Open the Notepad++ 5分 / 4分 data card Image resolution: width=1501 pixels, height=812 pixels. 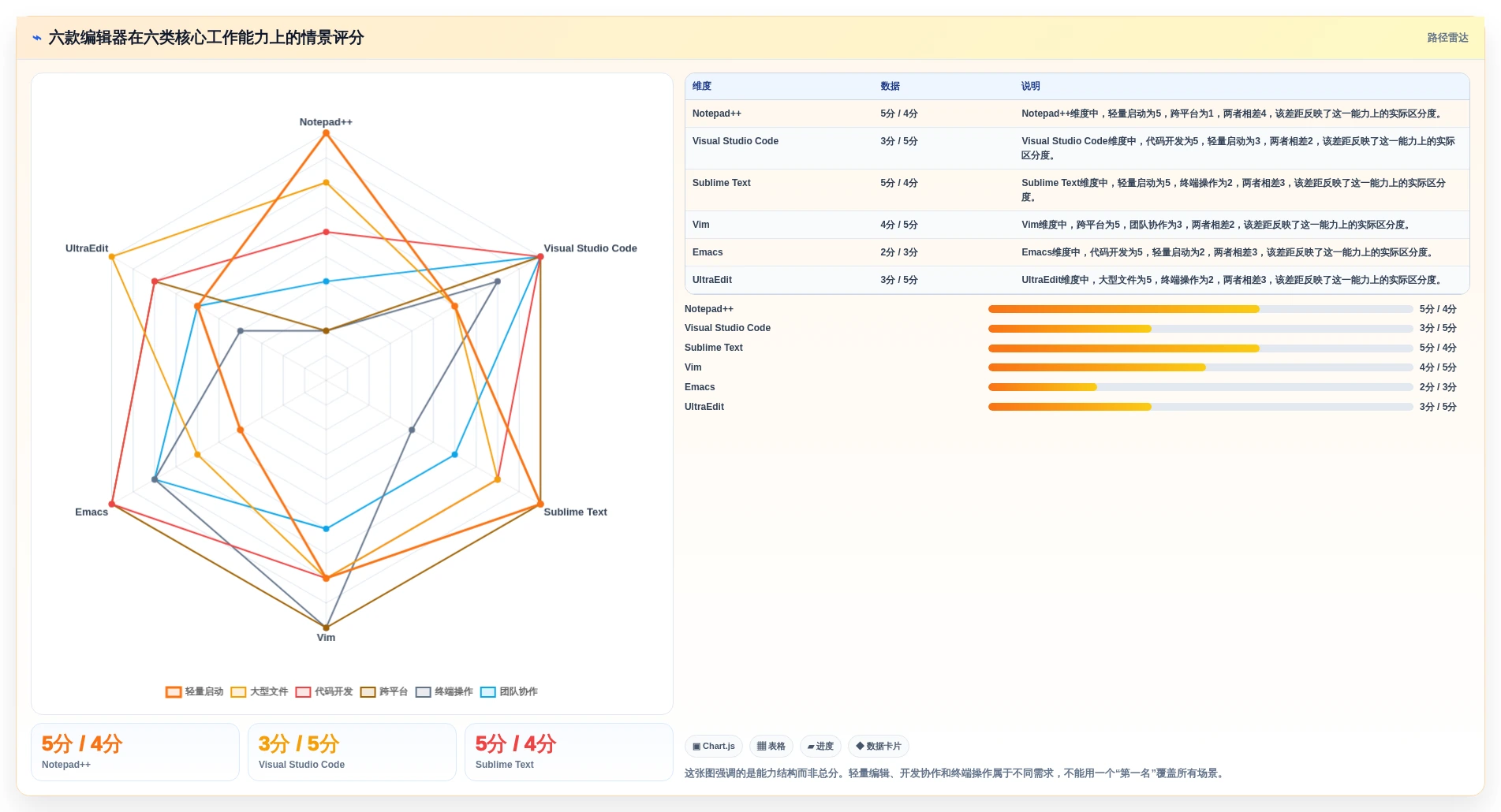click(x=135, y=752)
